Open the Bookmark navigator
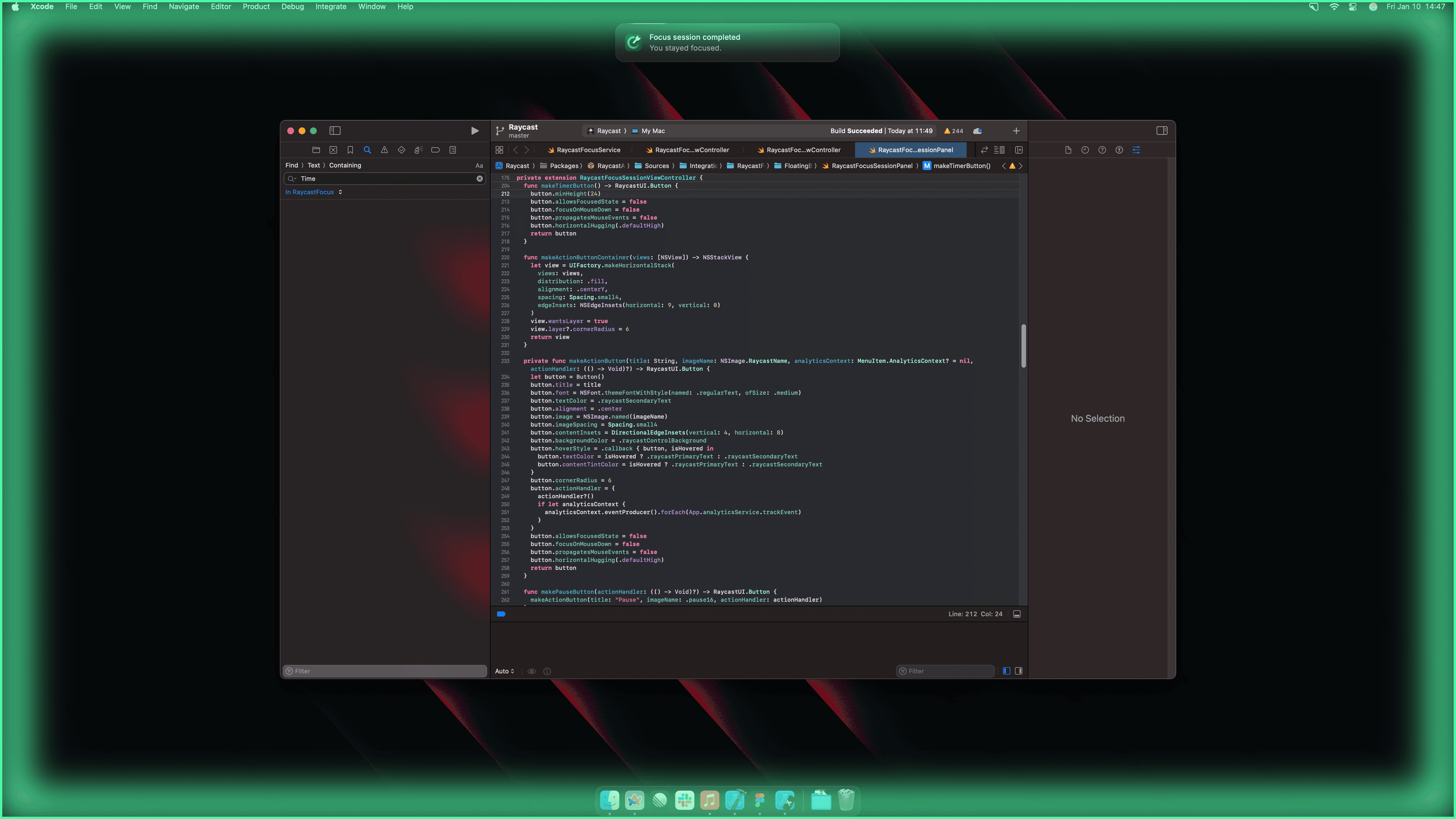Viewport: 1456px width, 819px height. [x=350, y=150]
